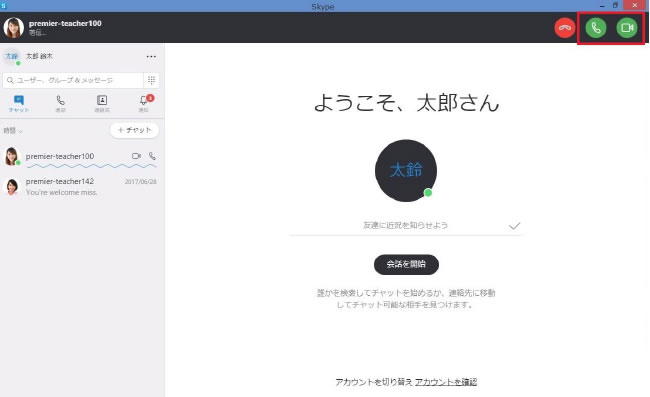This screenshot has width=650, height=397.
Task: Confirm the mood message with checkmark icon
Action: tap(514, 226)
